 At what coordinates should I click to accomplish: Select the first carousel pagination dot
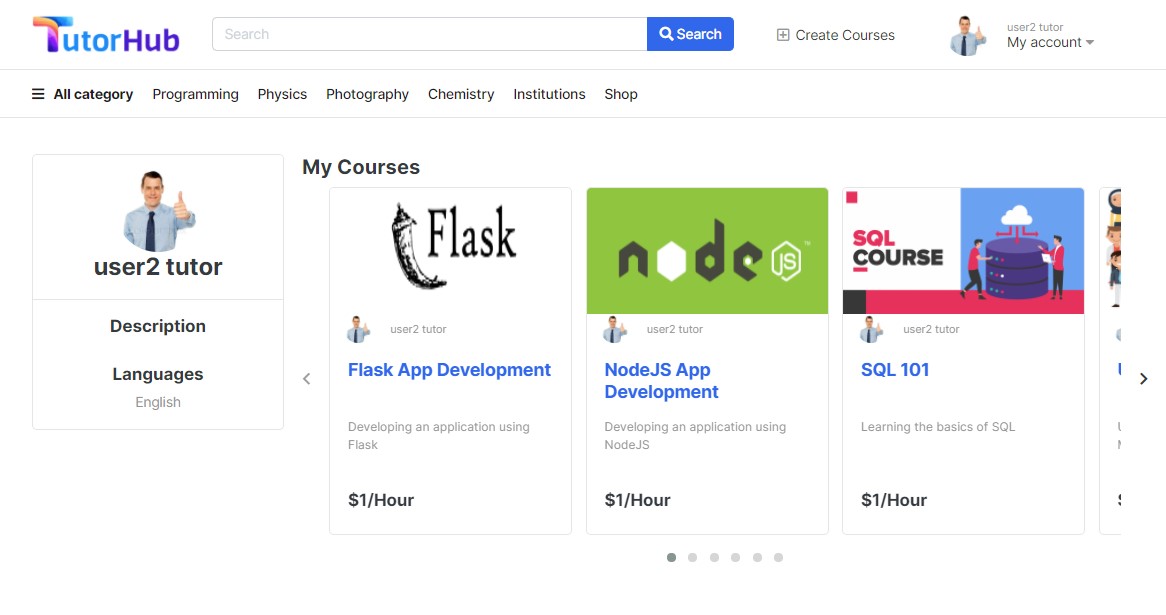671,557
